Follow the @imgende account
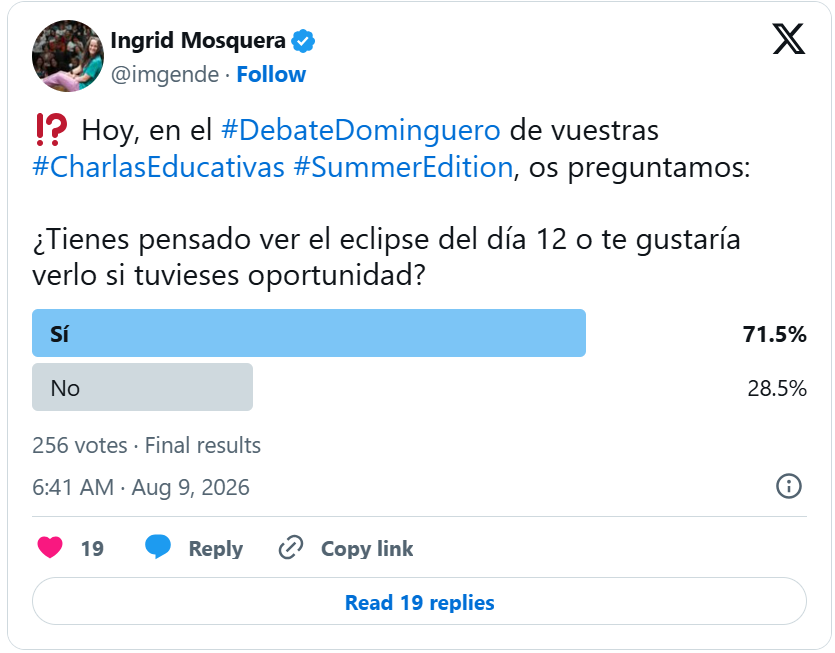Viewport: 835px width, 653px height. pos(271,75)
